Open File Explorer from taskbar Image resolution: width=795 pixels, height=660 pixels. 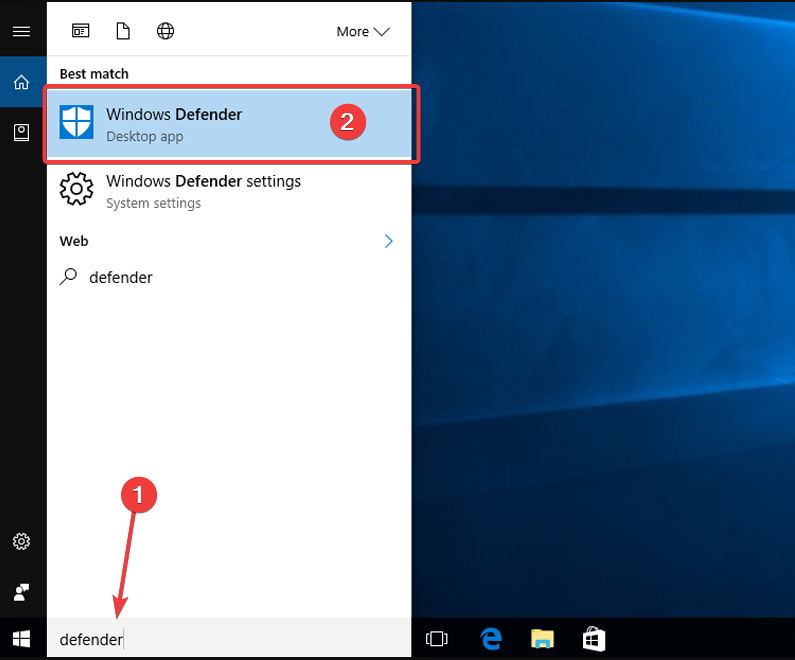pos(543,639)
